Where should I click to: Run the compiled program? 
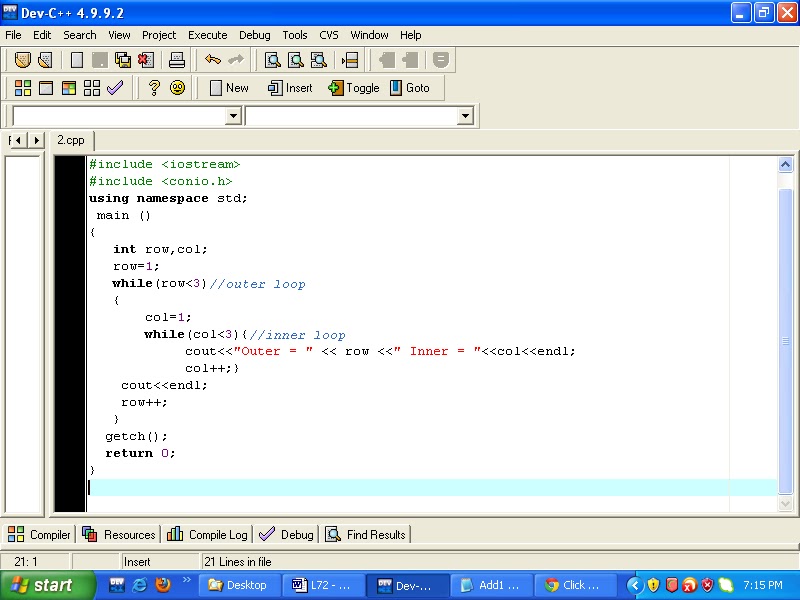click(45, 88)
